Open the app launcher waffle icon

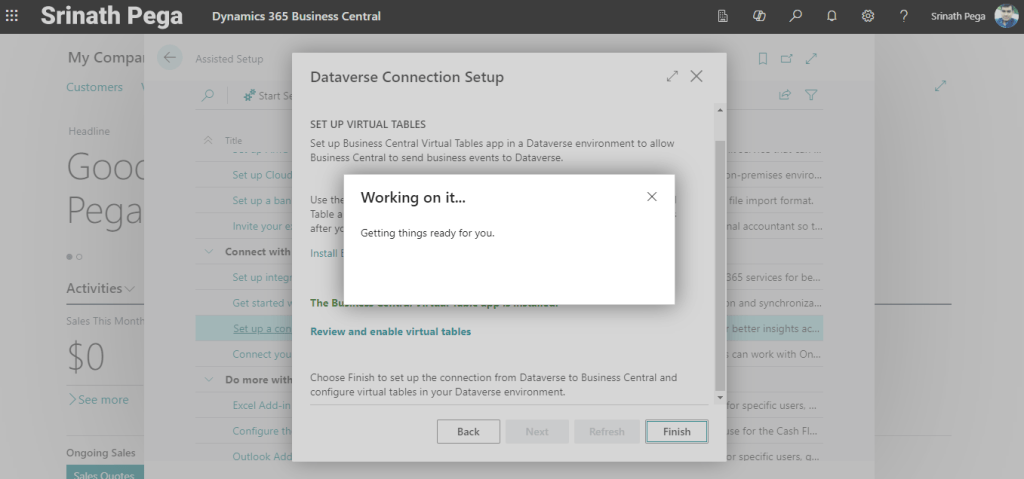coord(12,16)
